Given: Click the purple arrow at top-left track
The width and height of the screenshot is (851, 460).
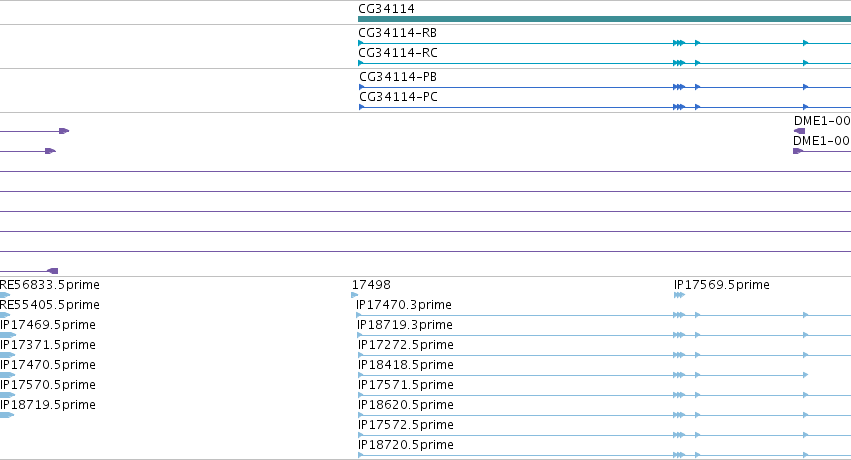Looking at the screenshot, I should click(64, 131).
